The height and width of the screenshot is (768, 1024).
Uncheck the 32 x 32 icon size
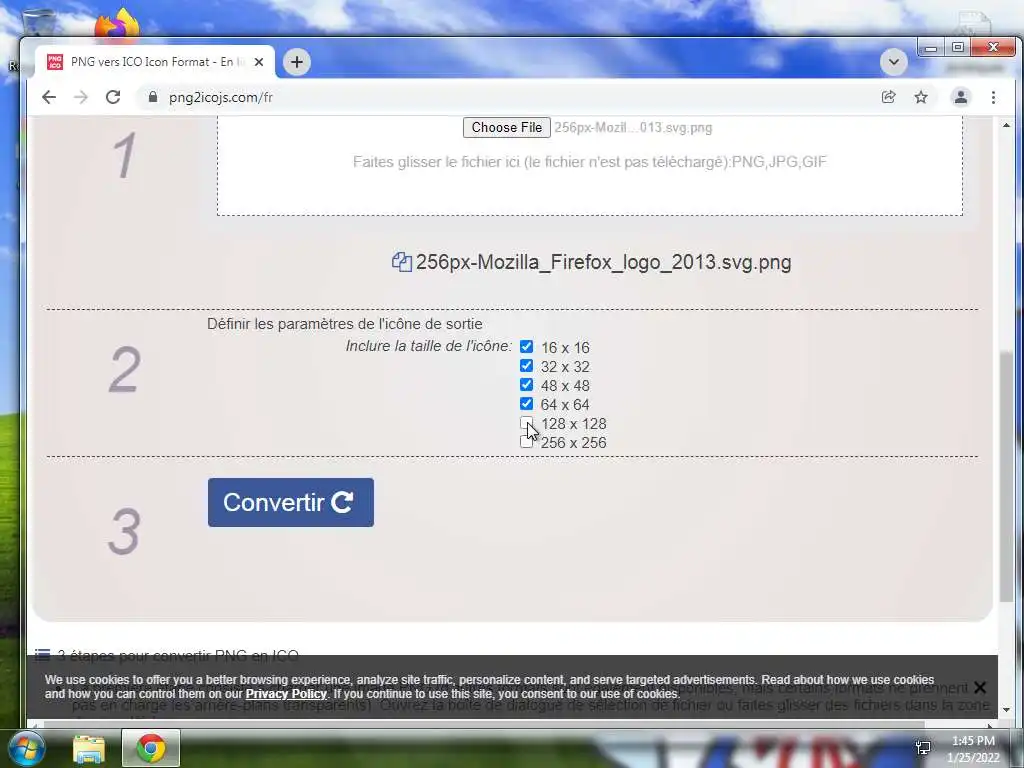(x=526, y=366)
